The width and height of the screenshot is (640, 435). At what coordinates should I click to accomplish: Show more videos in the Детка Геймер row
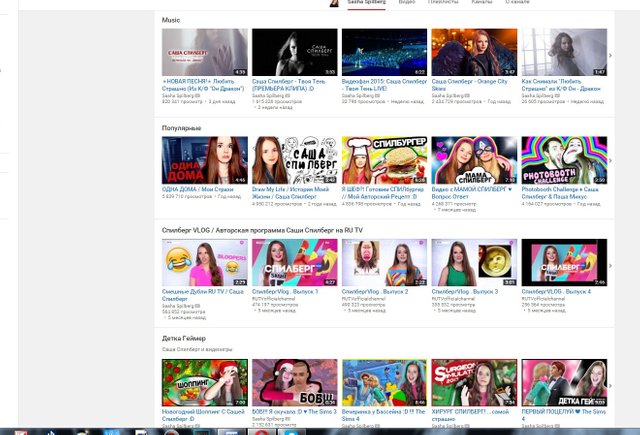click(610, 385)
